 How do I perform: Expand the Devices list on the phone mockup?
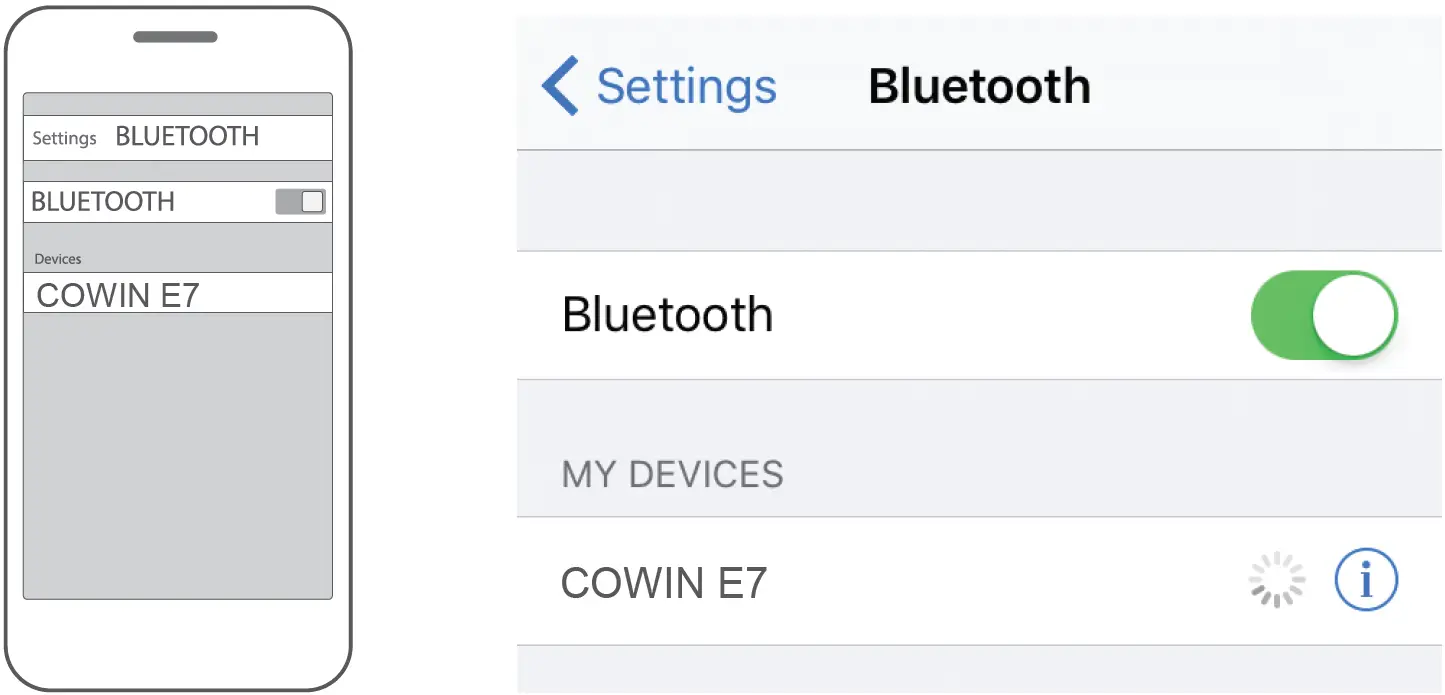pos(57,258)
